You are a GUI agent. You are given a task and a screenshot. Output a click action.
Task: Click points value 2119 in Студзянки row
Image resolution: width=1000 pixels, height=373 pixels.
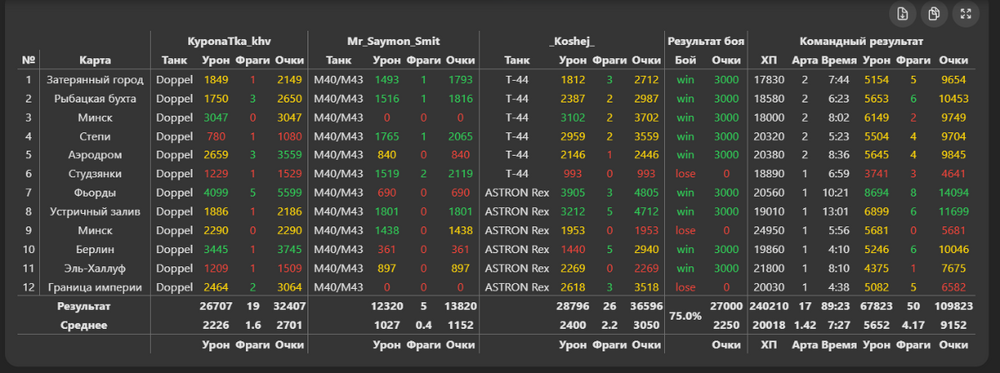460,174
